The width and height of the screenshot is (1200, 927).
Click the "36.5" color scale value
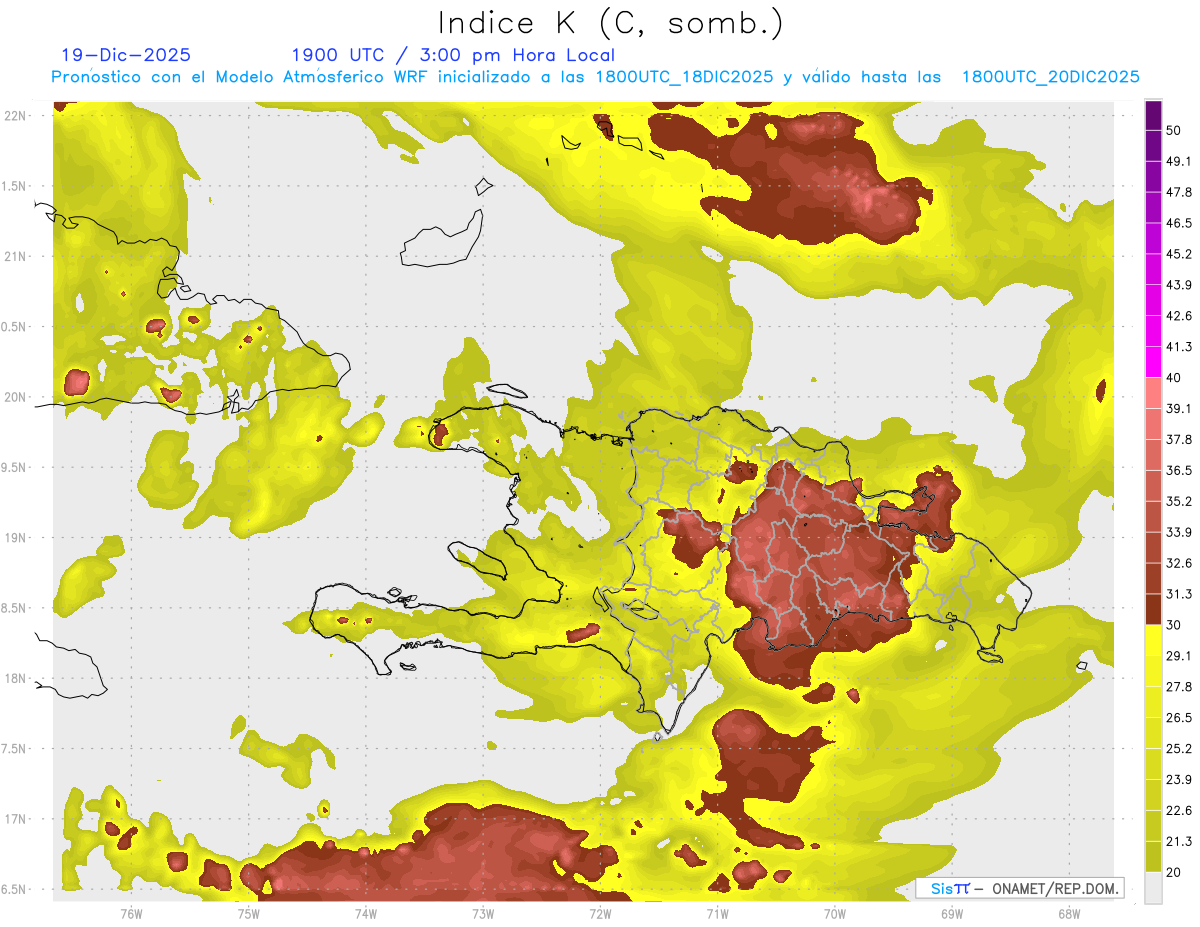click(1179, 470)
